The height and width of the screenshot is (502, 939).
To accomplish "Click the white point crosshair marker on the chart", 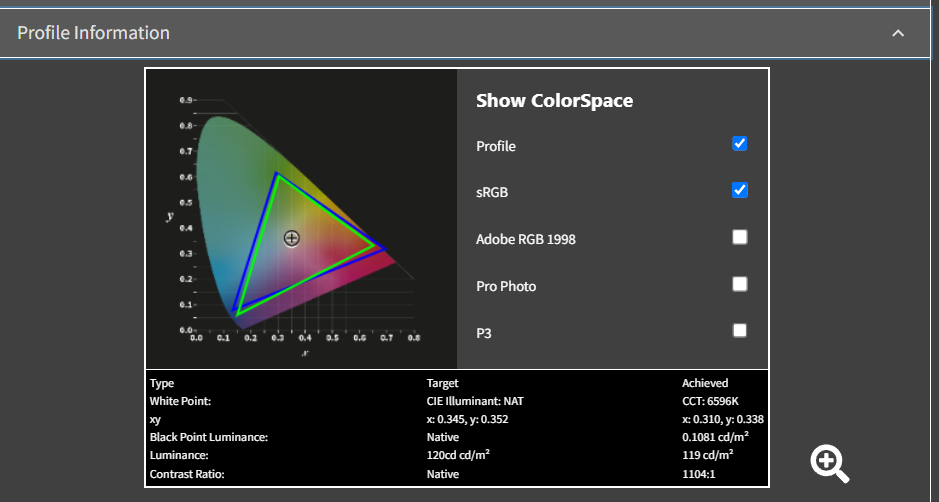I will [x=291, y=238].
